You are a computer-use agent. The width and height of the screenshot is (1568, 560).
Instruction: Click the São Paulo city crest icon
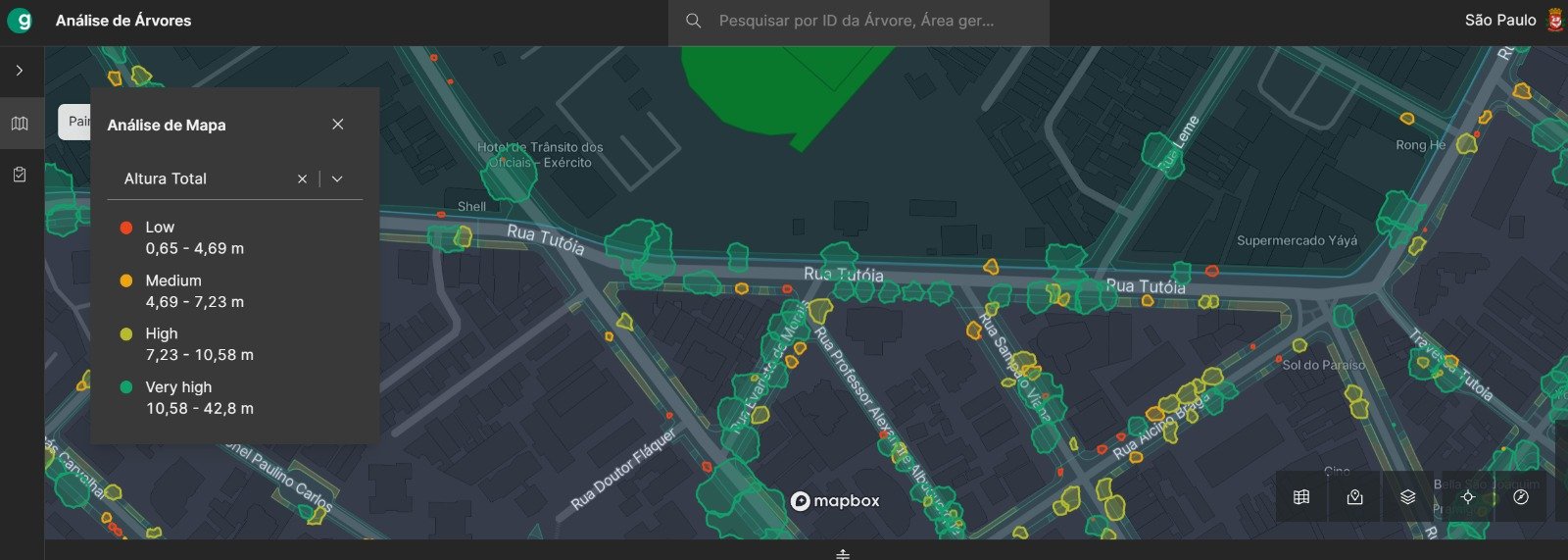(x=1554, y=20)
